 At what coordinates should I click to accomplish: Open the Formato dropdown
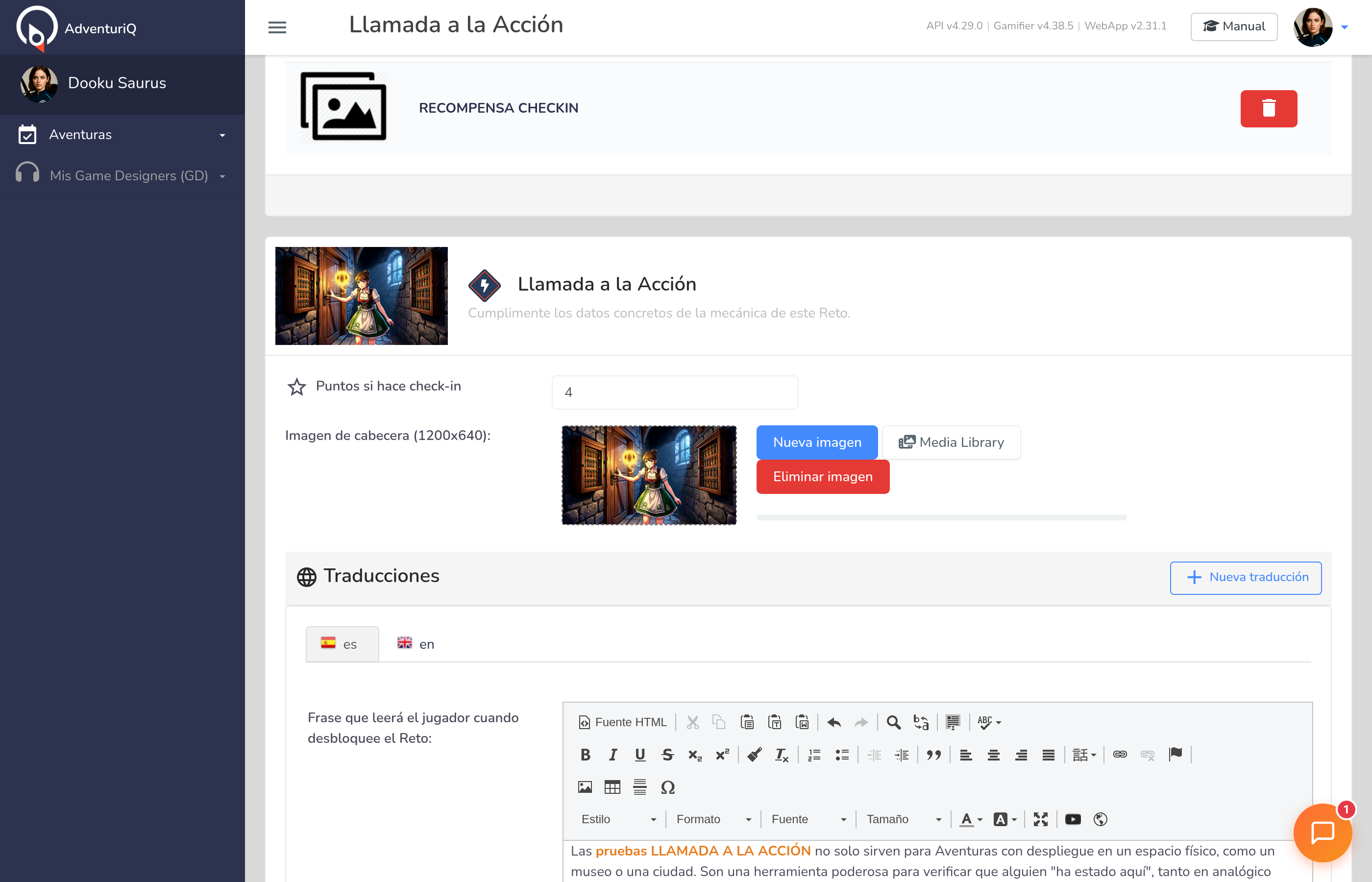click(713, 820)
